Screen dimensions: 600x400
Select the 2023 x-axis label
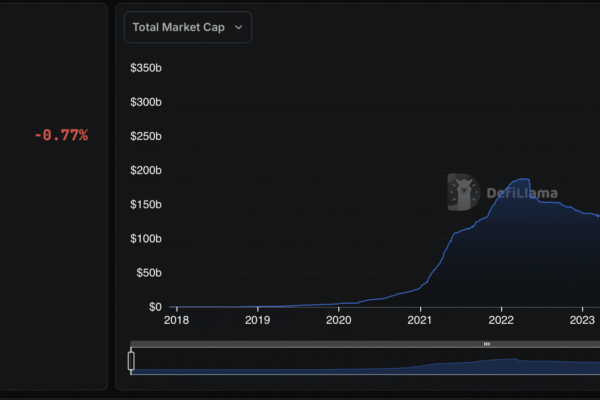582,320
